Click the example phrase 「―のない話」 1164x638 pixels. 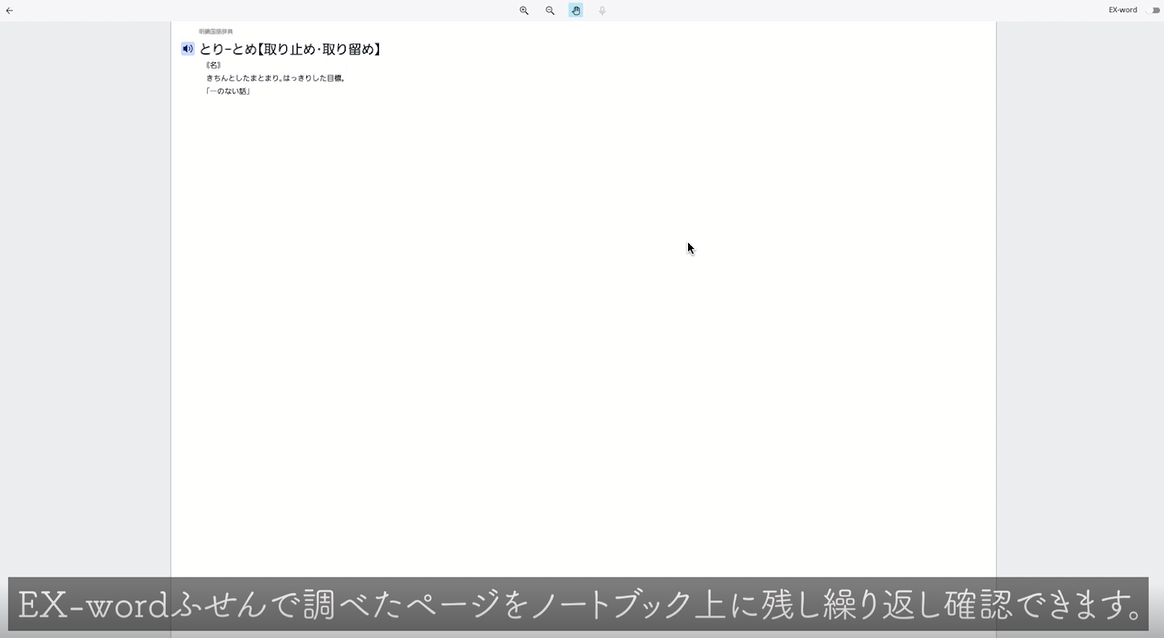[228, 91]
